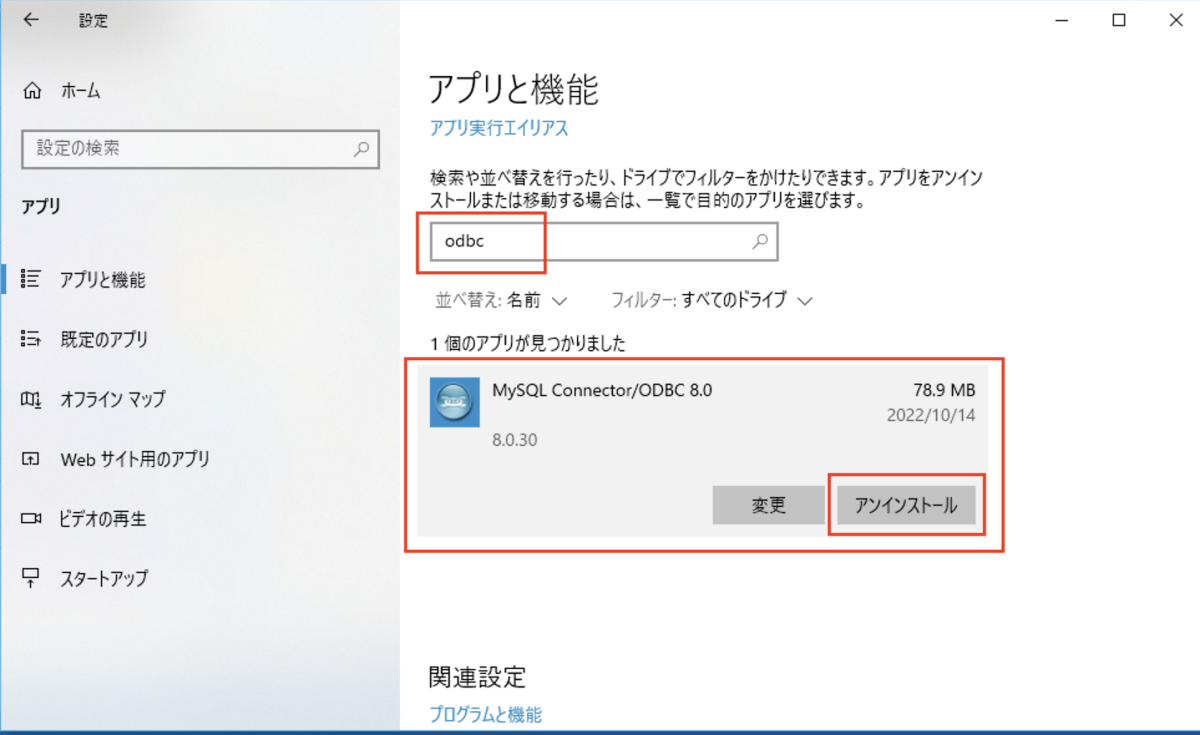Click the アプリと機能 list icon
1200x735 pixels.
(x=31, y=279)
